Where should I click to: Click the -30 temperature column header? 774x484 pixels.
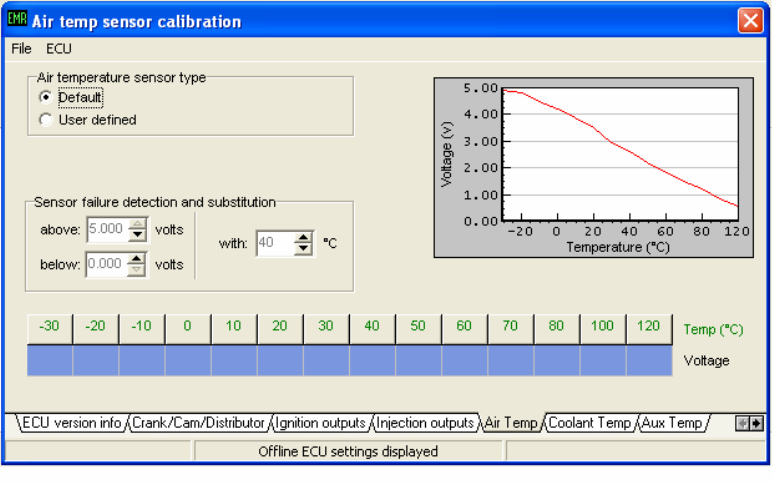pyautogui.click(x=49, y=328)
